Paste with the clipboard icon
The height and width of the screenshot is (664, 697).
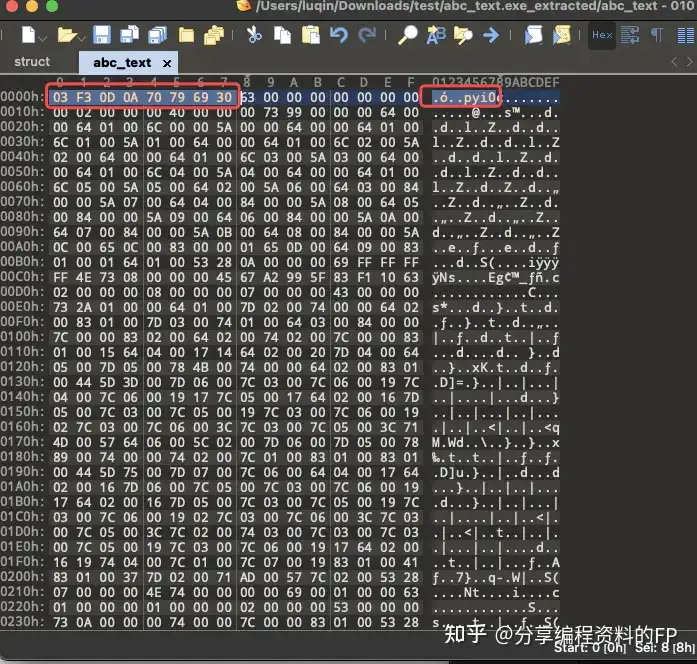pos(311,35)
